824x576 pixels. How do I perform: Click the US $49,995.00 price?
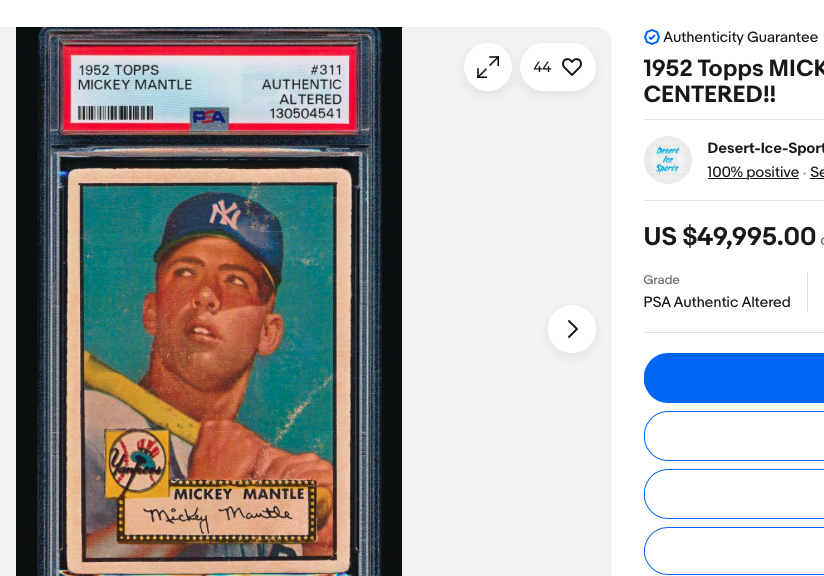coord(729,236)
